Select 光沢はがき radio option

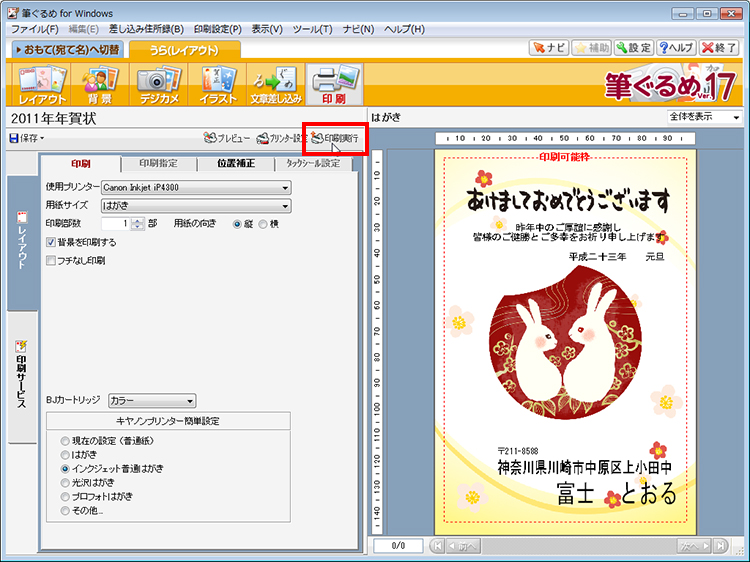65,483
